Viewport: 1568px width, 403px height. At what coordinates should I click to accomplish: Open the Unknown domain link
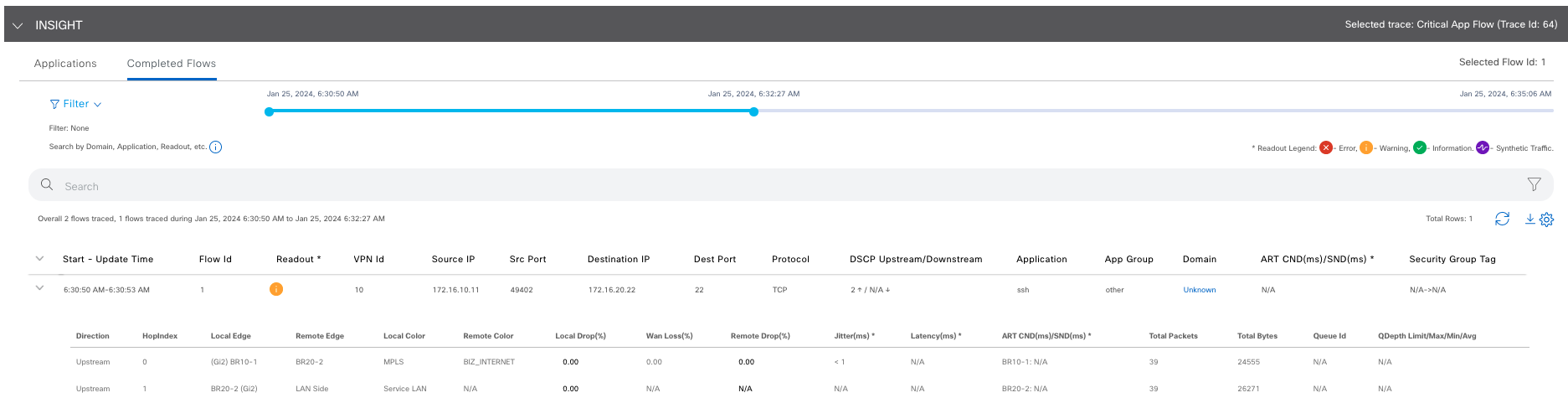(x=1199, y=290)
